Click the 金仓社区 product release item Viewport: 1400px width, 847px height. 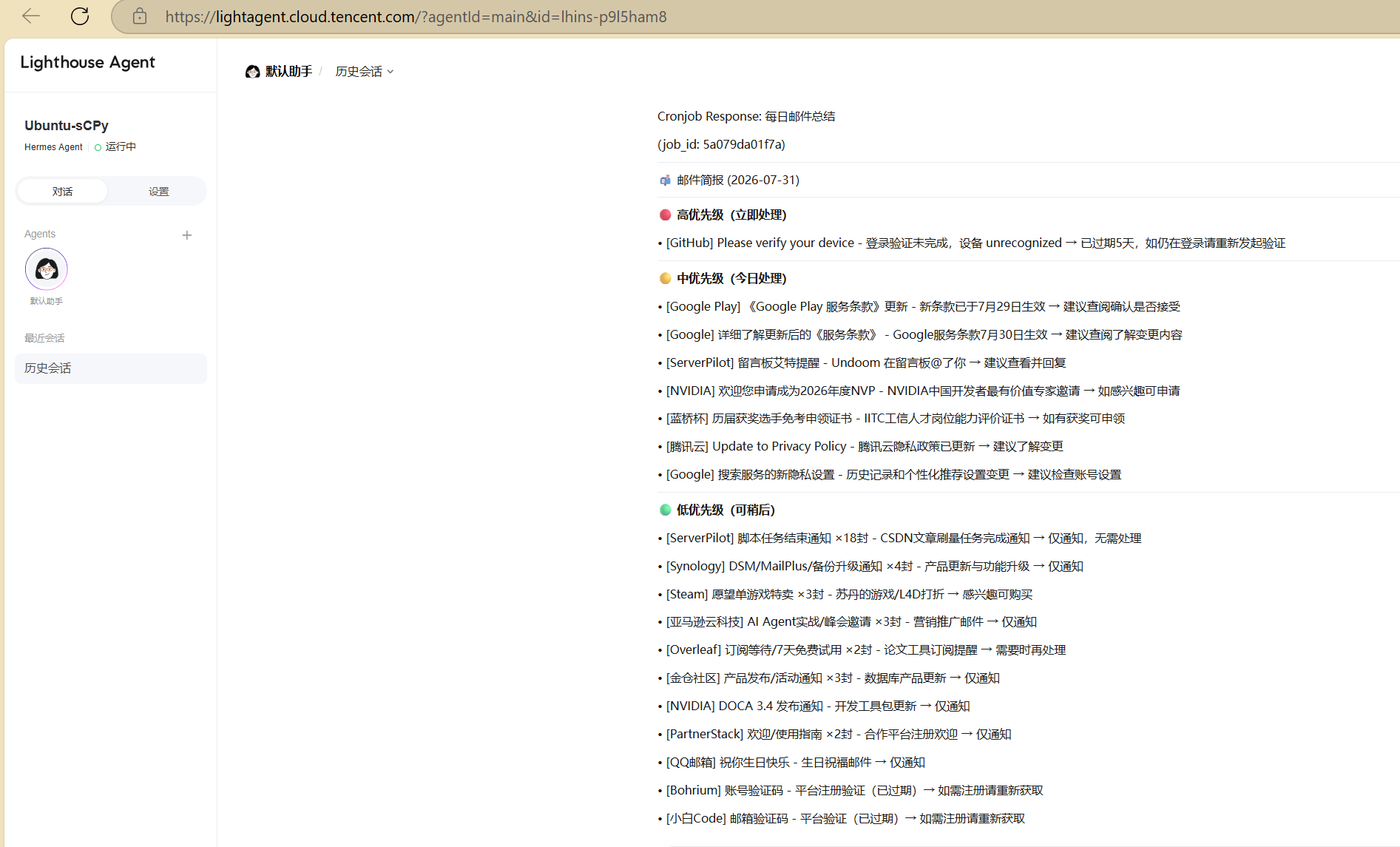[828, 678]
